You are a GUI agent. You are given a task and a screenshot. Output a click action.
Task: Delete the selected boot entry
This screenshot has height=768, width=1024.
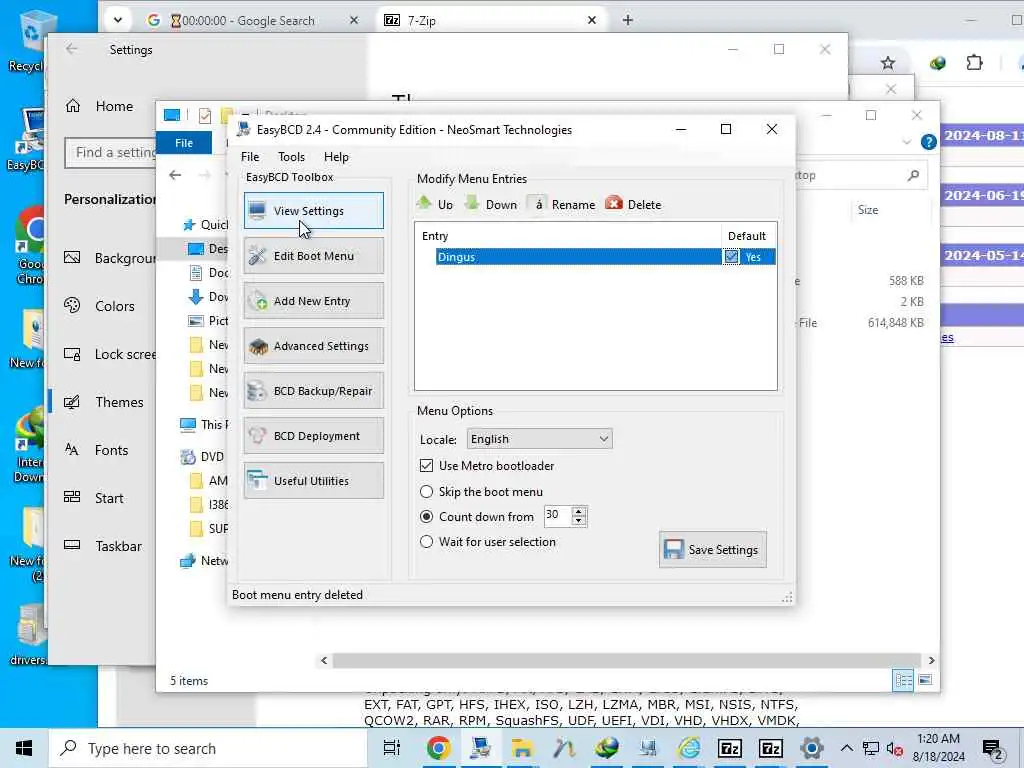click(x=633, y=204)
